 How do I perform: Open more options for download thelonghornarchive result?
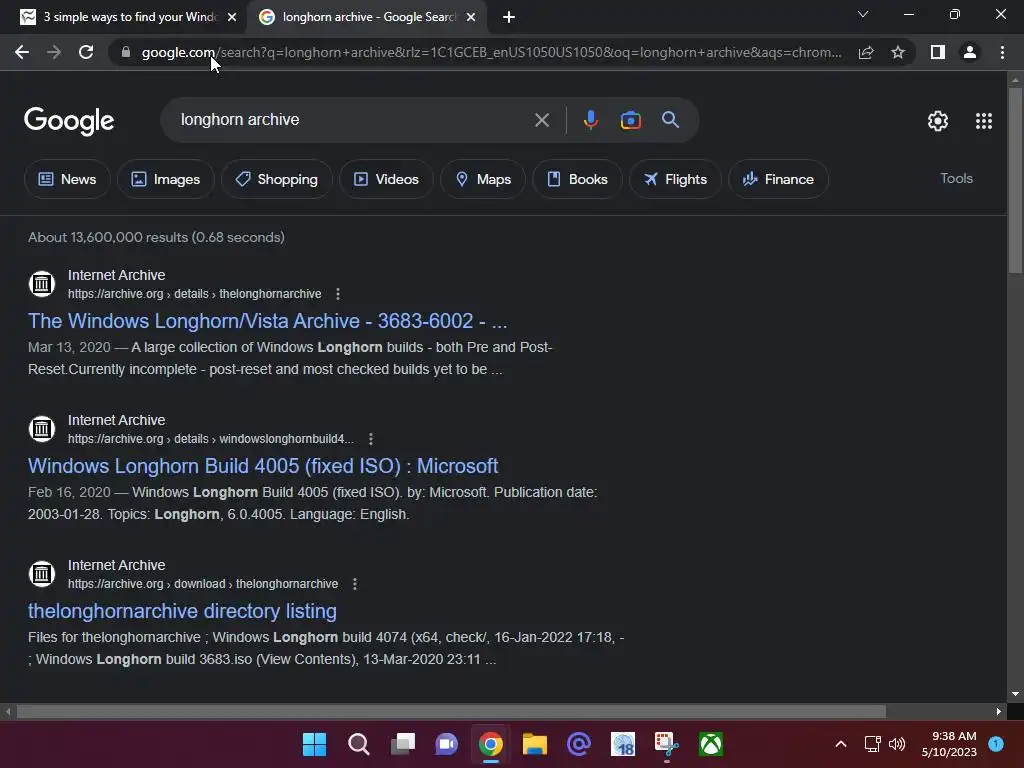click(x=355, y=584)
